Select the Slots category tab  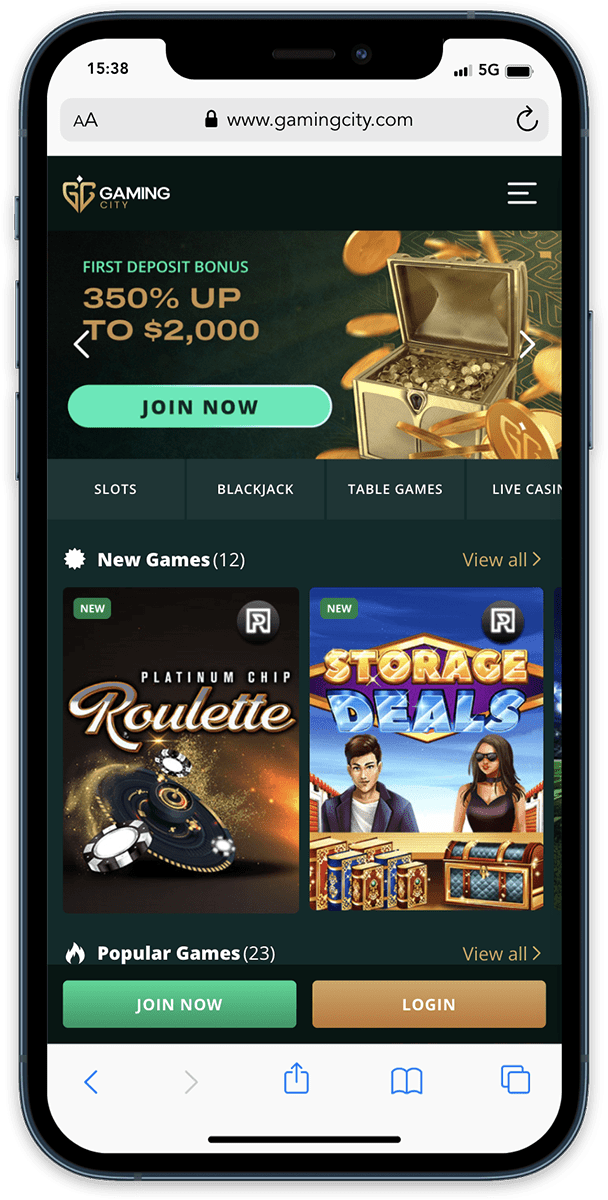pos(116,489)
